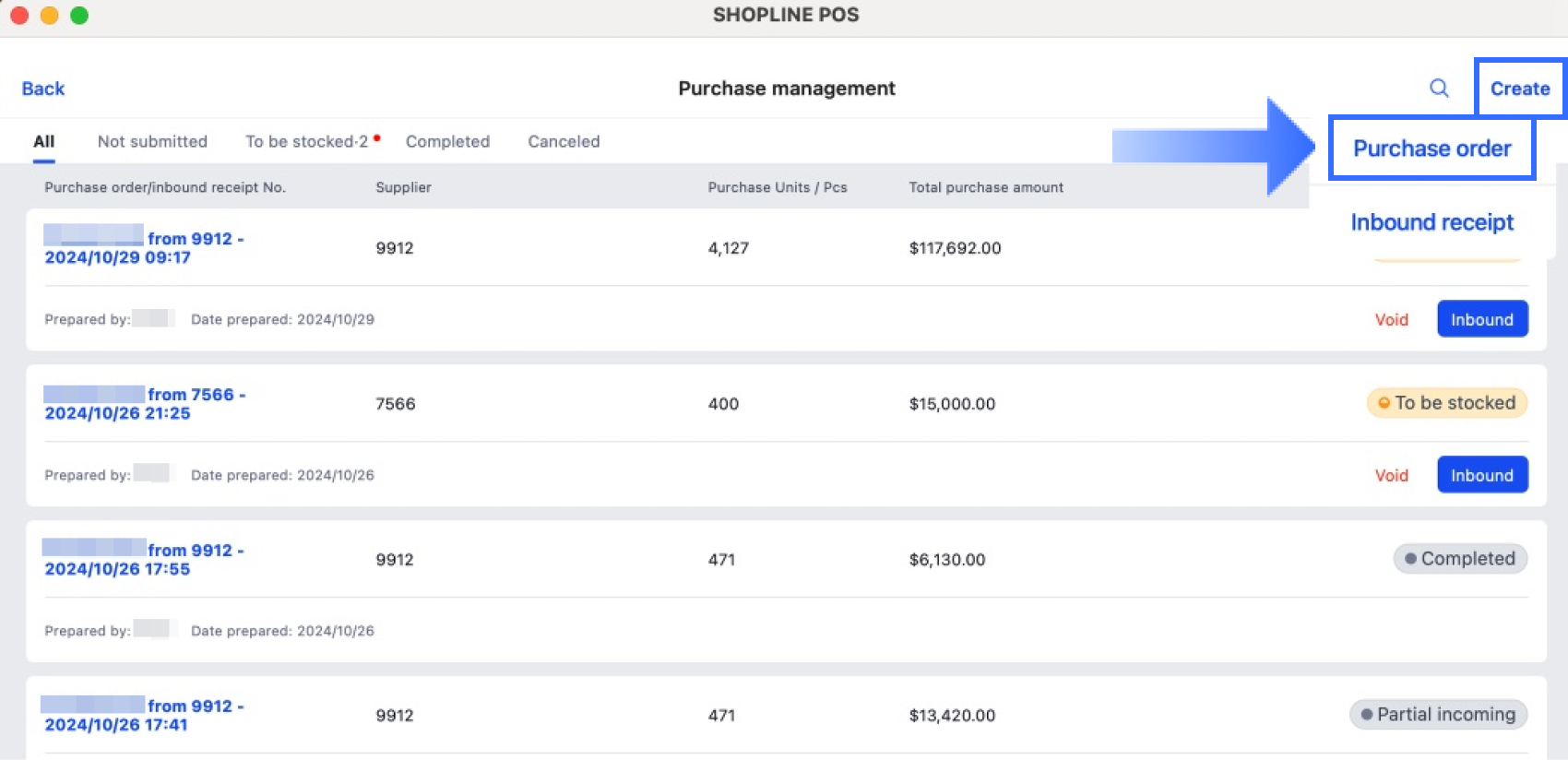The width and height of the screenshot is (1568, 760).
Task: Void the $117,692.00 purchase order
Action: point(1391,319)
